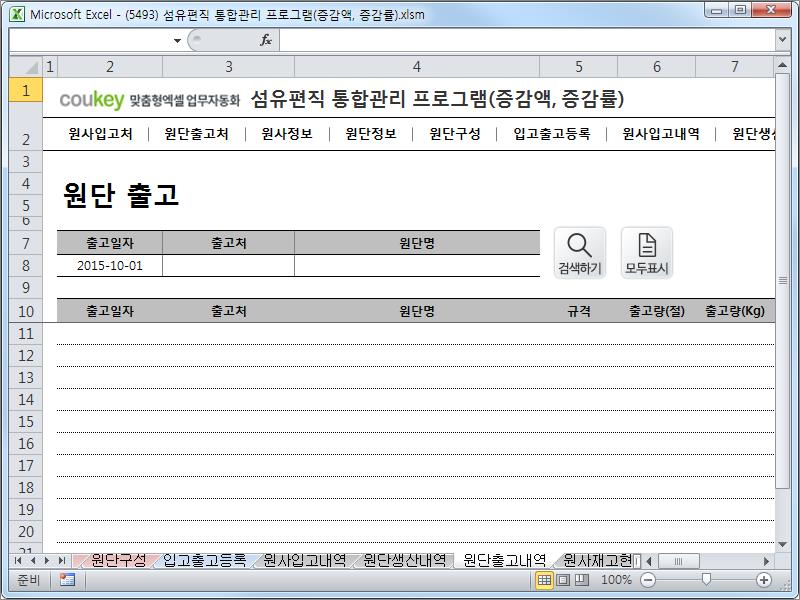Click the macro record icon in status bar
The height and width of the screenshot is (600, 800).
(67, 580)
